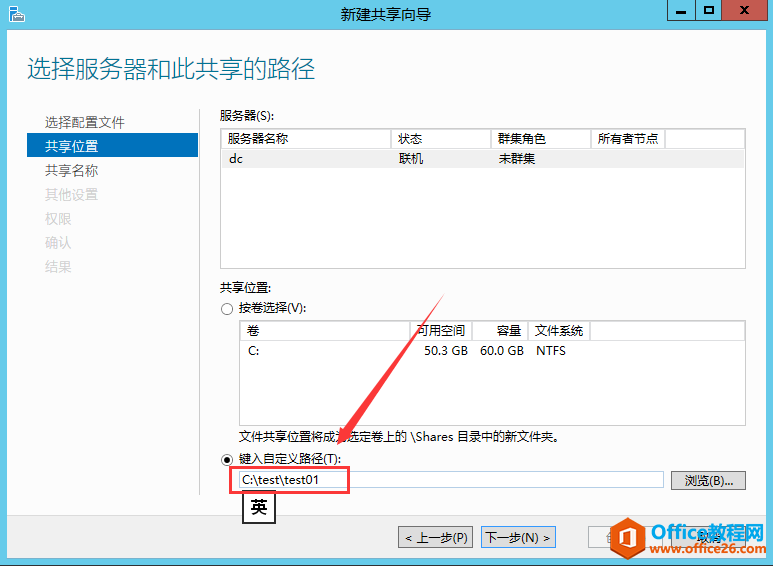Select the C: volume row
773x566 pixels.
(492, 351)
